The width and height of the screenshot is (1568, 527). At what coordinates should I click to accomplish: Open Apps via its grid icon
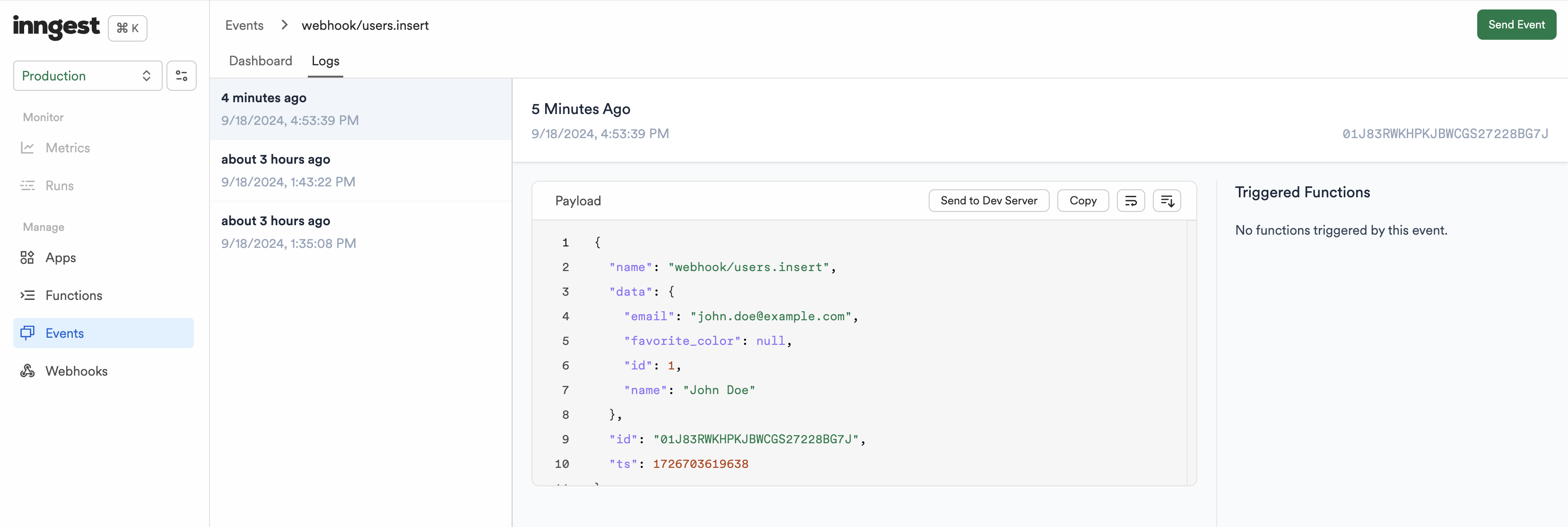[27, 258]
